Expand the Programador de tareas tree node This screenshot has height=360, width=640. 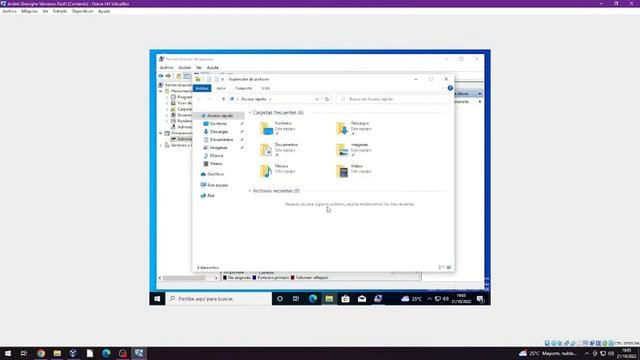pyautogui.click(x=167, y=97)
